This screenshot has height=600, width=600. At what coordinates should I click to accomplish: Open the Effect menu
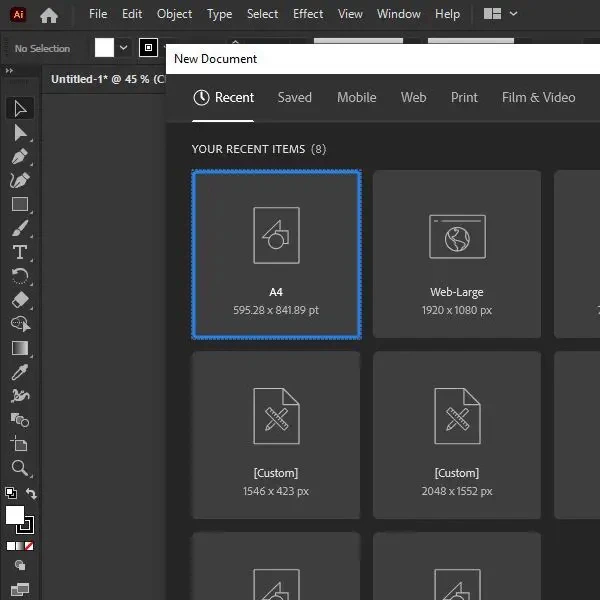pos(308,14)
